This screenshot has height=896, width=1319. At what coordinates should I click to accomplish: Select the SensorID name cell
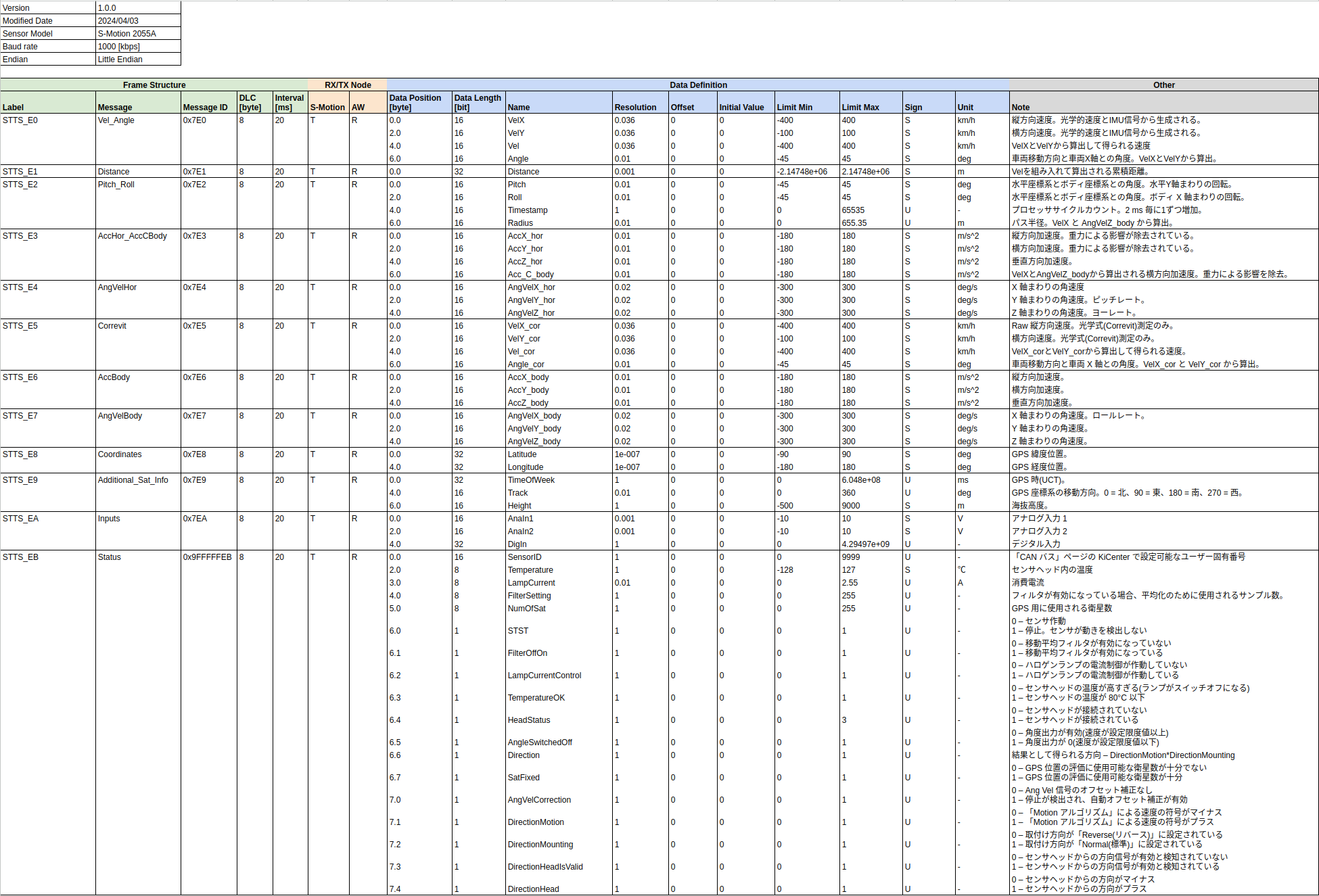click(559, 557)
